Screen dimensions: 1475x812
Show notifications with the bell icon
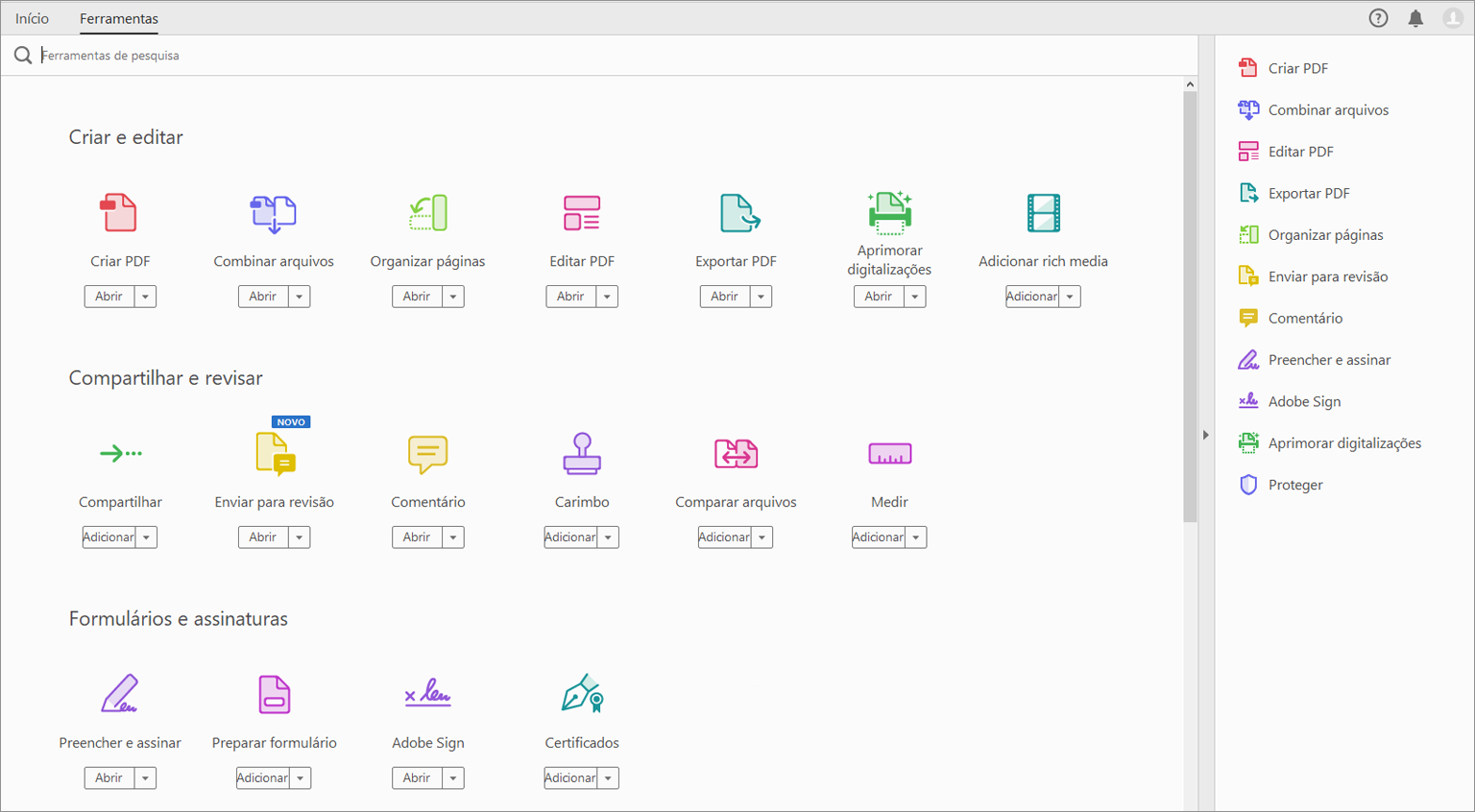click(1415, 18)
